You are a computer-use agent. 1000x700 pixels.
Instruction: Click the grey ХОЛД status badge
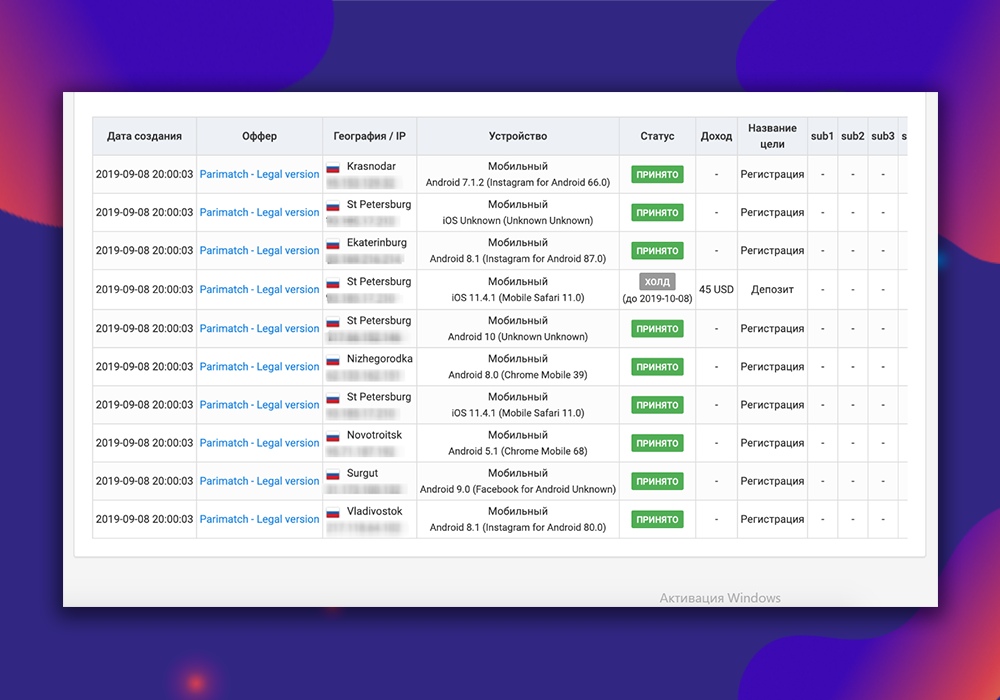click(657, 282)
